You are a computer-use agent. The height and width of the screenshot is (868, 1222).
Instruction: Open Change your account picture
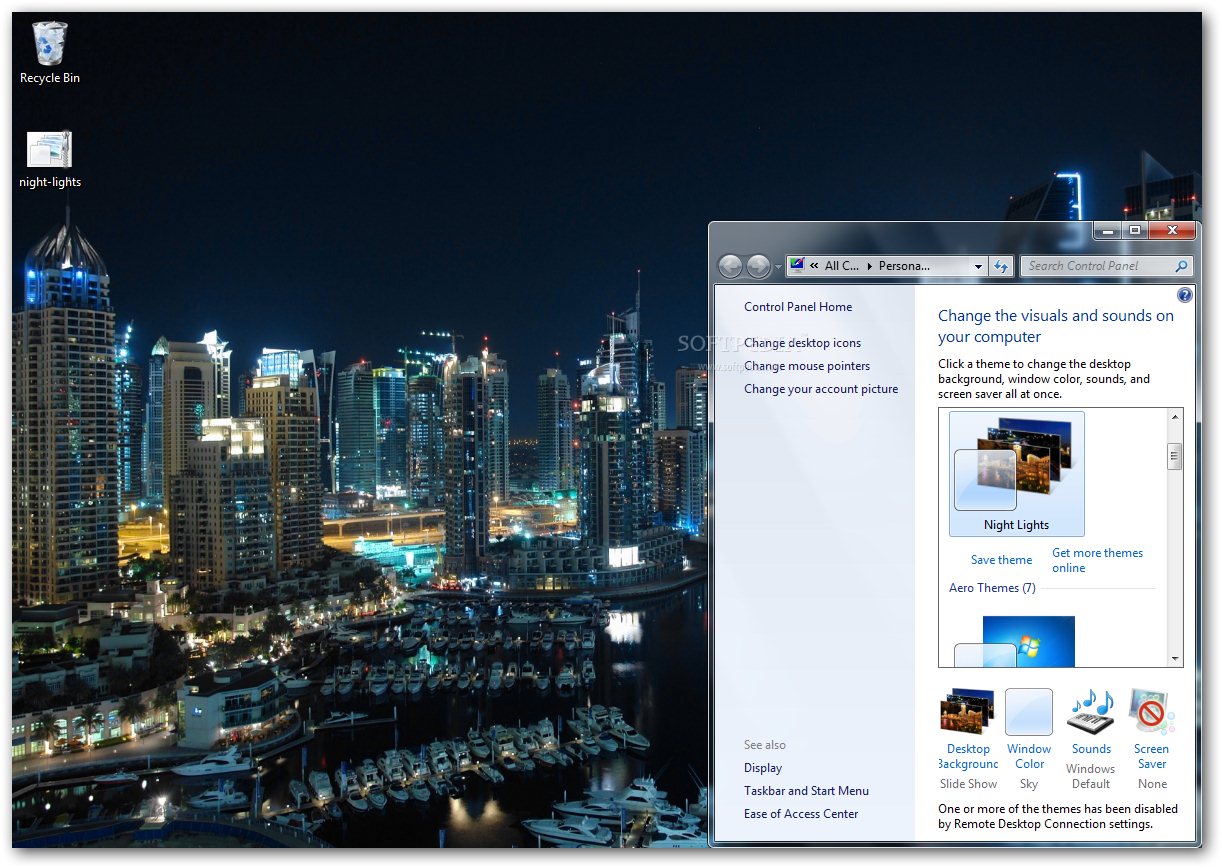(x=821, y=389)
